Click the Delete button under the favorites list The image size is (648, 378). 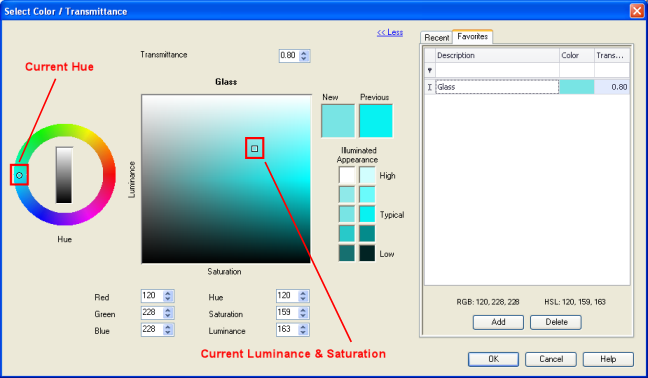(x=556, y=322)
